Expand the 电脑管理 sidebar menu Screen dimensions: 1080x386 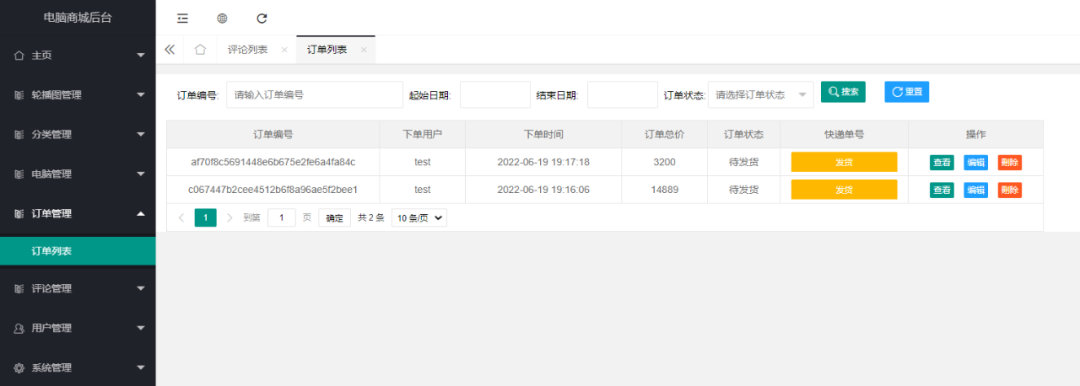pos(78,174)
